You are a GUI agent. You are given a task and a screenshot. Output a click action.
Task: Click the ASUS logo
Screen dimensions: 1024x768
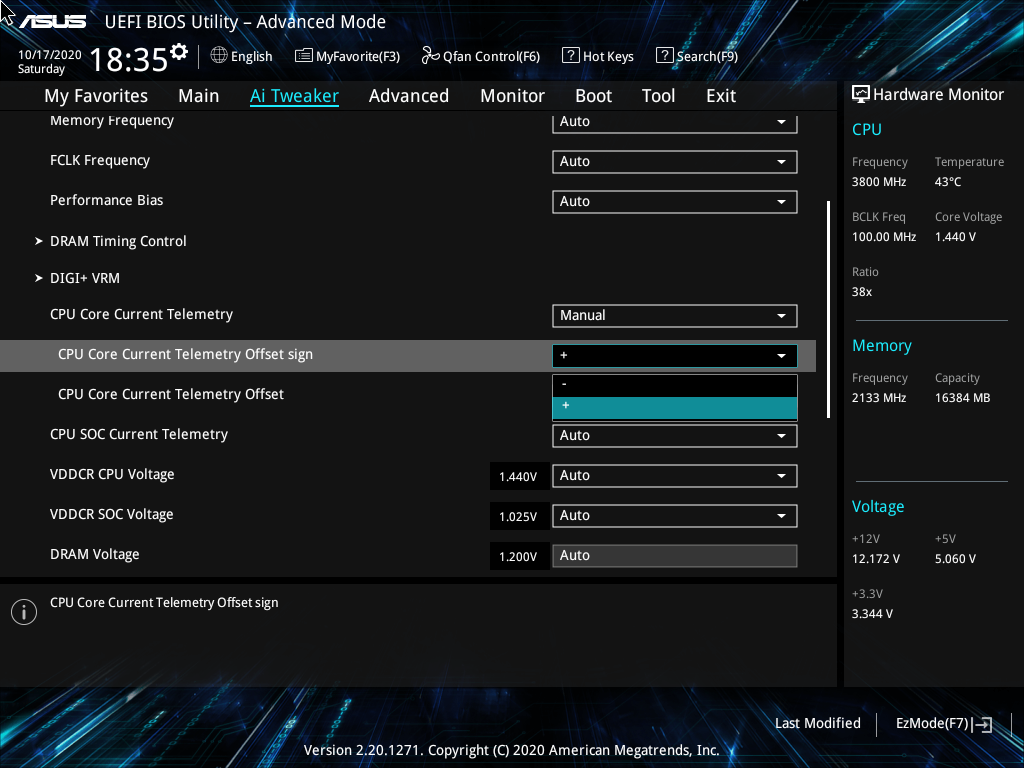point(53,22)
